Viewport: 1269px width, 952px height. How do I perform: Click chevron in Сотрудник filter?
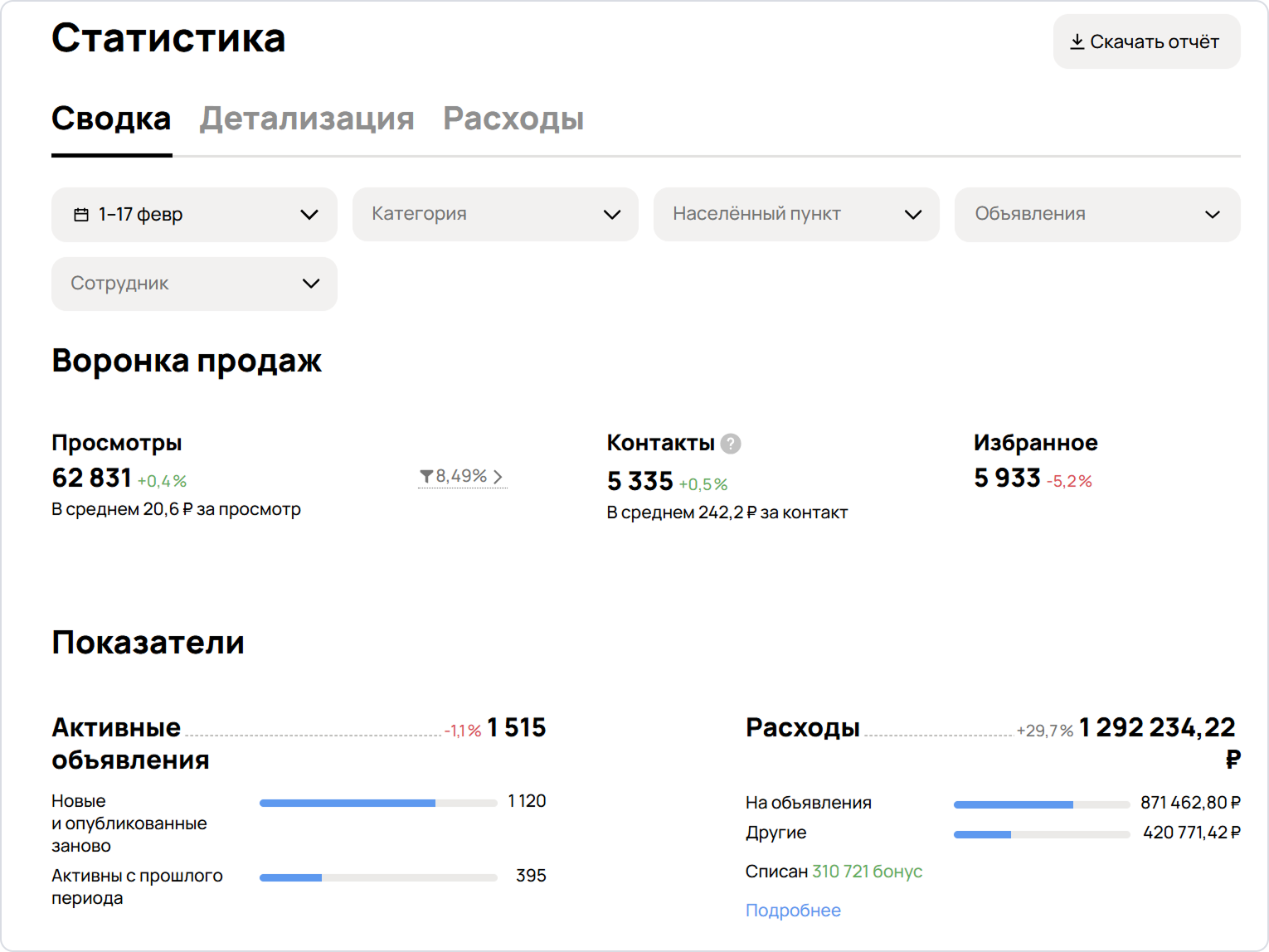(311, 284)
